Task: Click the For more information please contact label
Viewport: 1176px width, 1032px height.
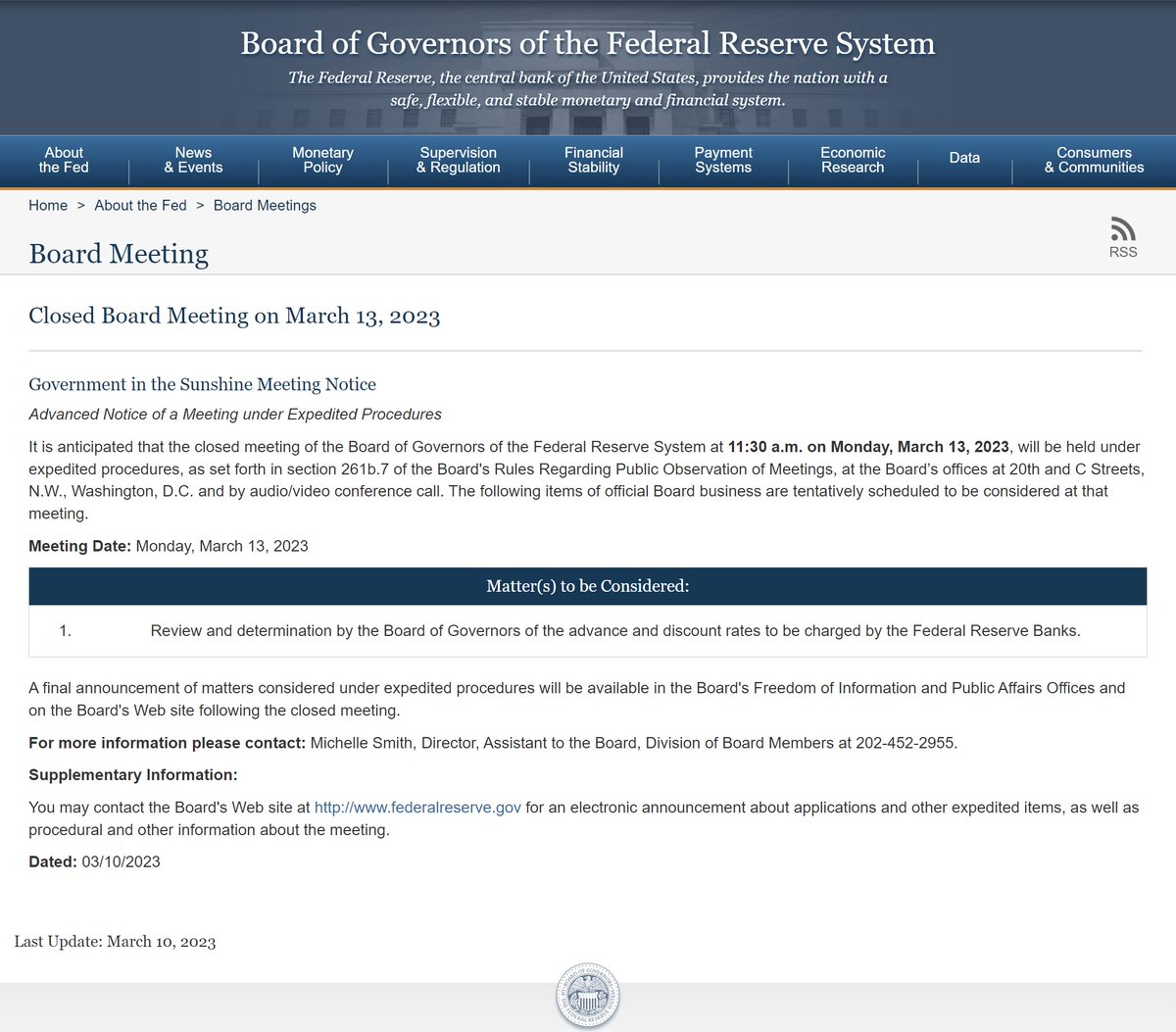Action: click(167, 743)
